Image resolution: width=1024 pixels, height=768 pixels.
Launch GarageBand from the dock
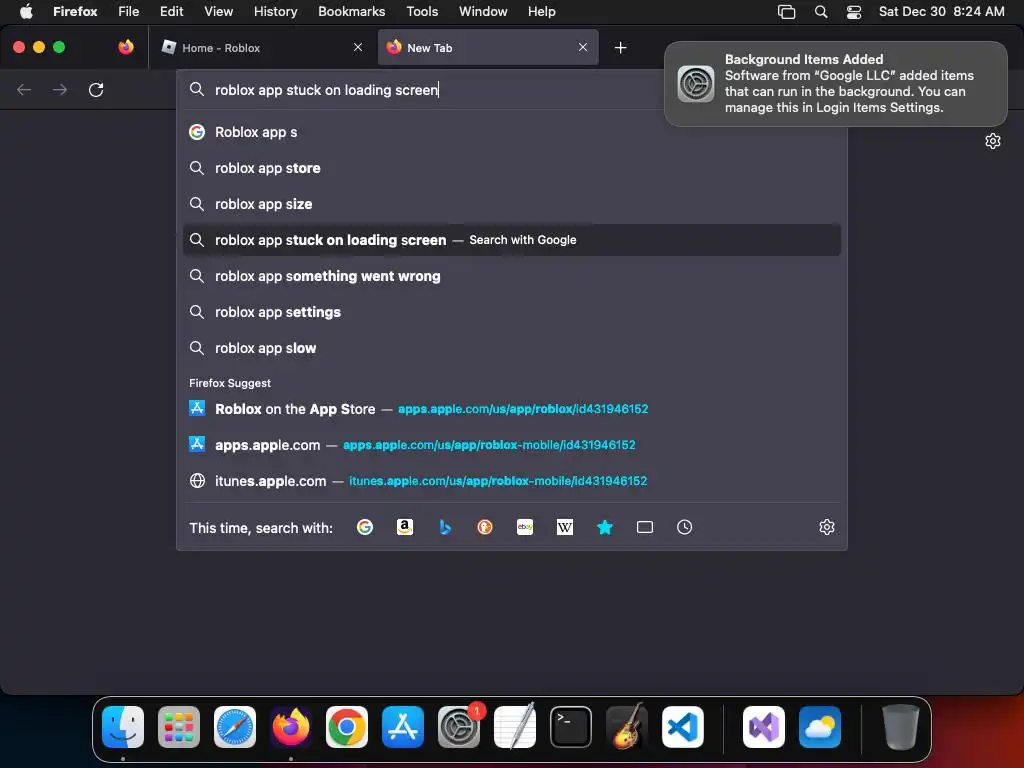click(627, 727)
